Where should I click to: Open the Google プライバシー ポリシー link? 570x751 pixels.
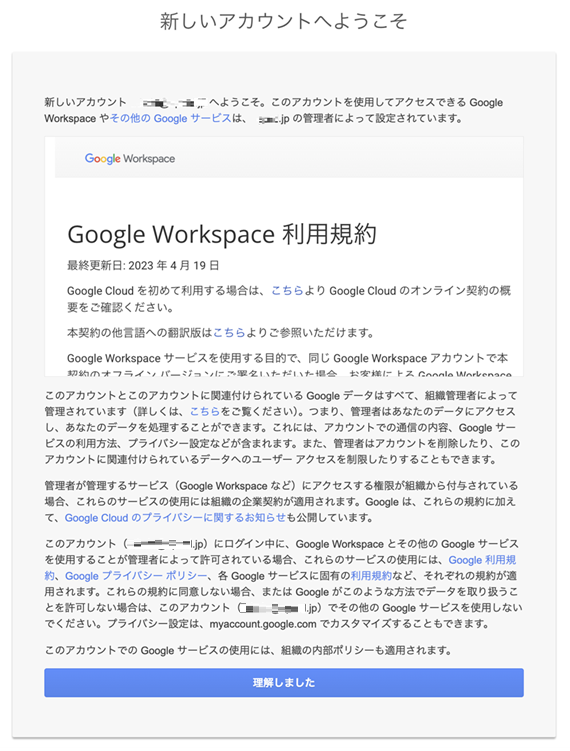tap(136, 576)
